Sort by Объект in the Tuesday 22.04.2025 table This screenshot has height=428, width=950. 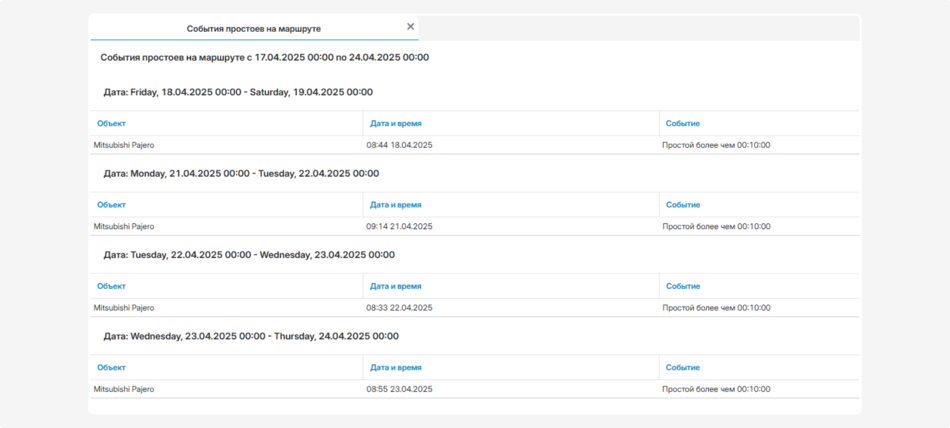111,286
